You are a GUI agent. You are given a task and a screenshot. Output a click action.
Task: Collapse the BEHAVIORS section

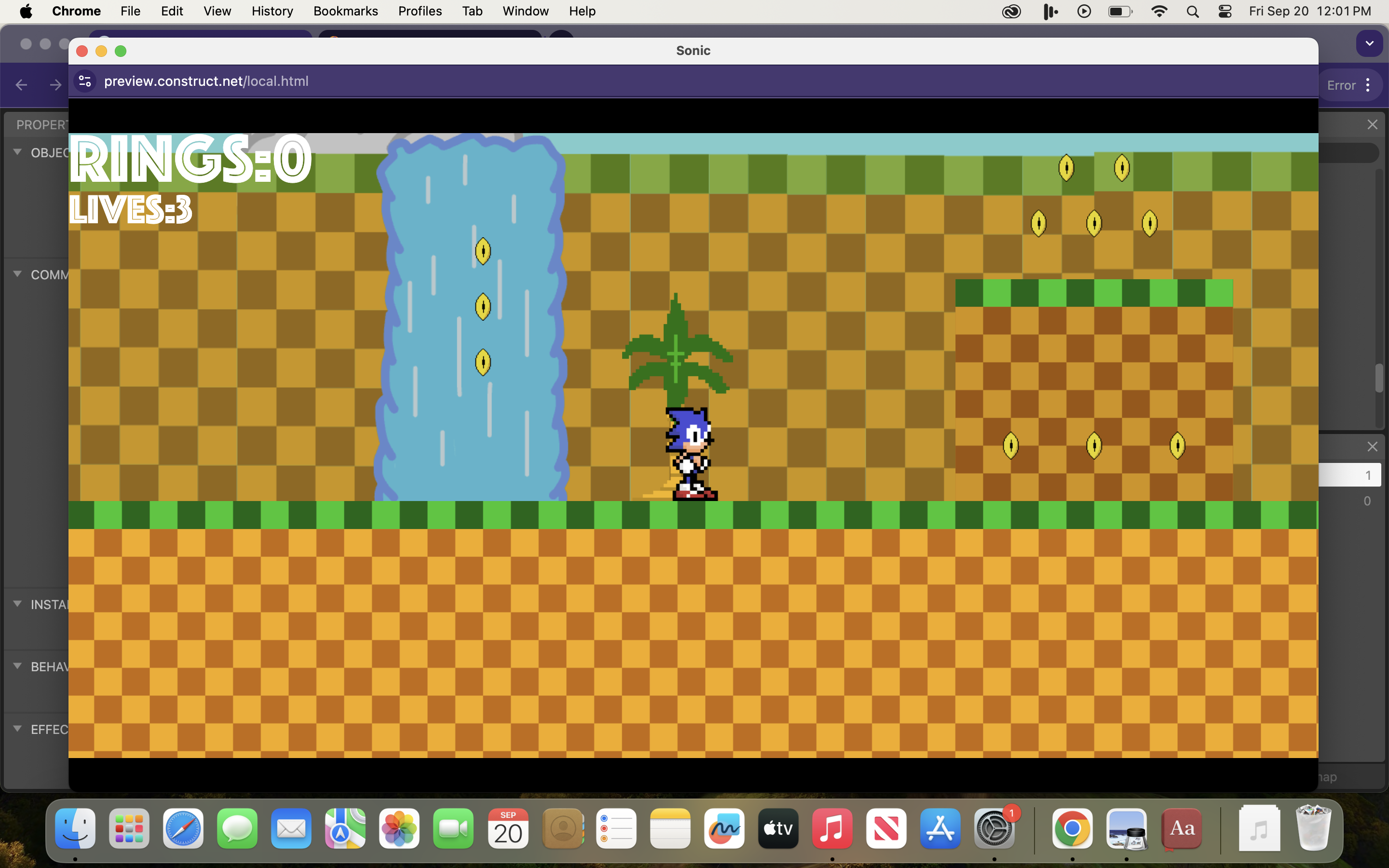click(17, 666)
